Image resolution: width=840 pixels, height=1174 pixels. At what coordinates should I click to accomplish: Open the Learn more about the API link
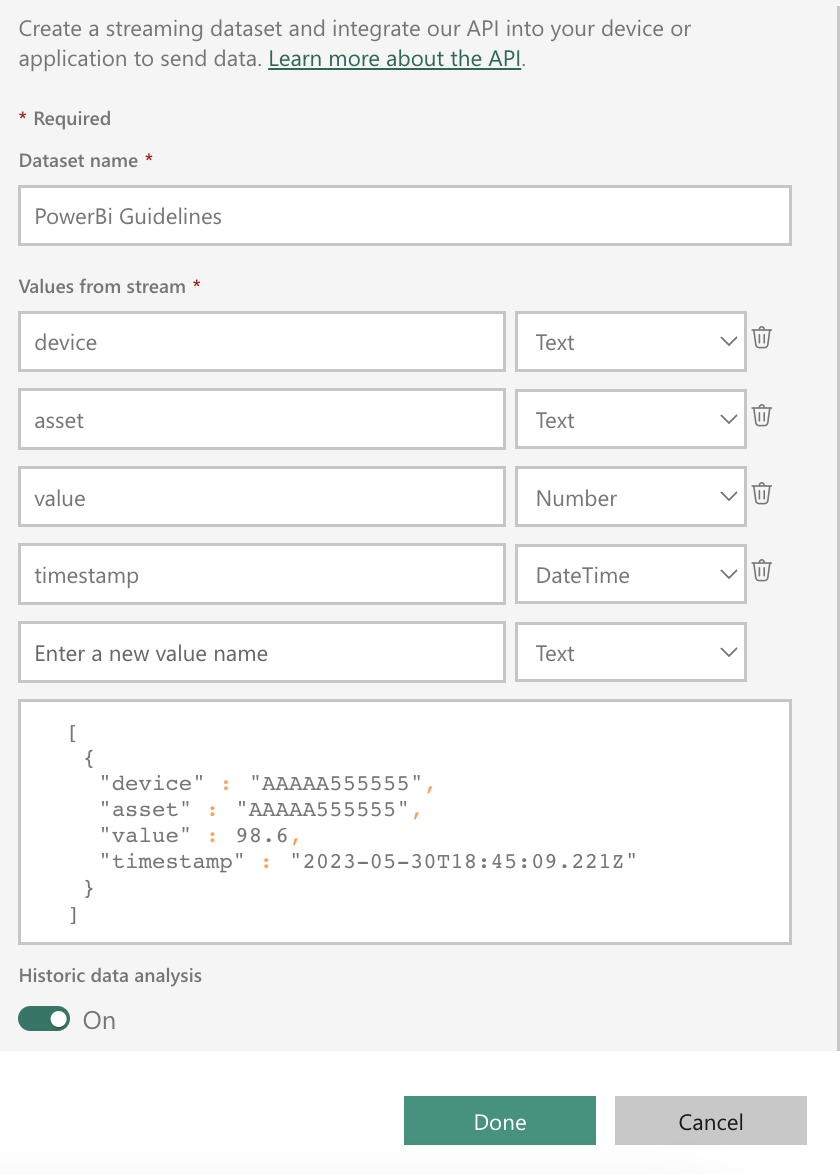(x=394, y=59)
